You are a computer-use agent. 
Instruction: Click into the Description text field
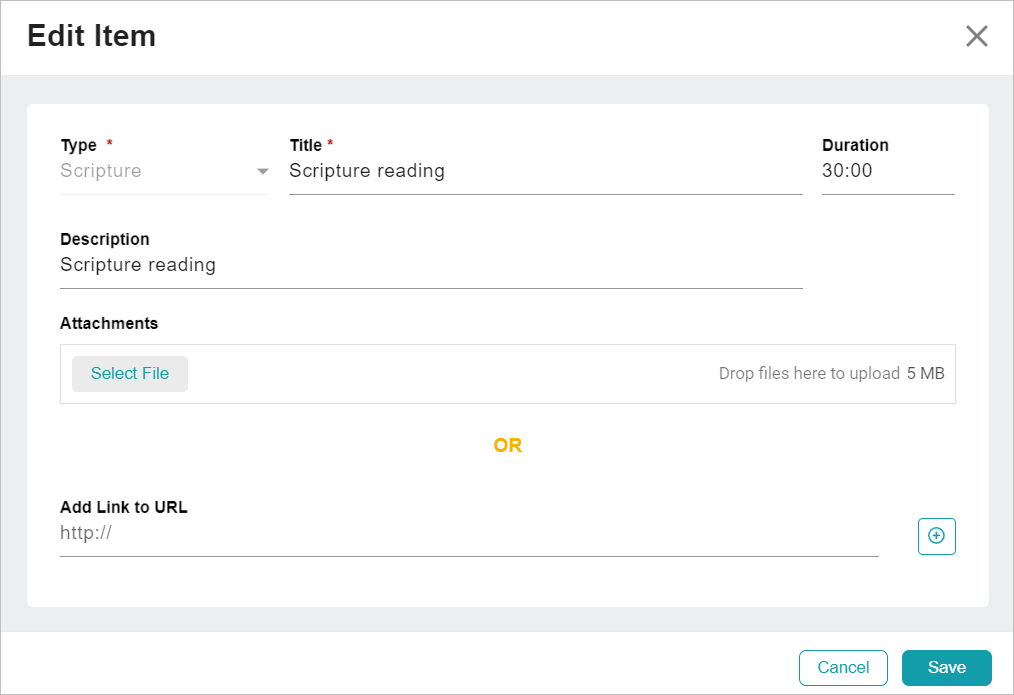430,265
